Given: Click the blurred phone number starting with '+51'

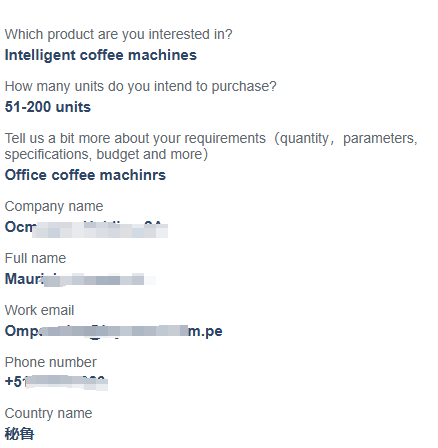Looking at the screenshot, I should [x=56, y=382].
